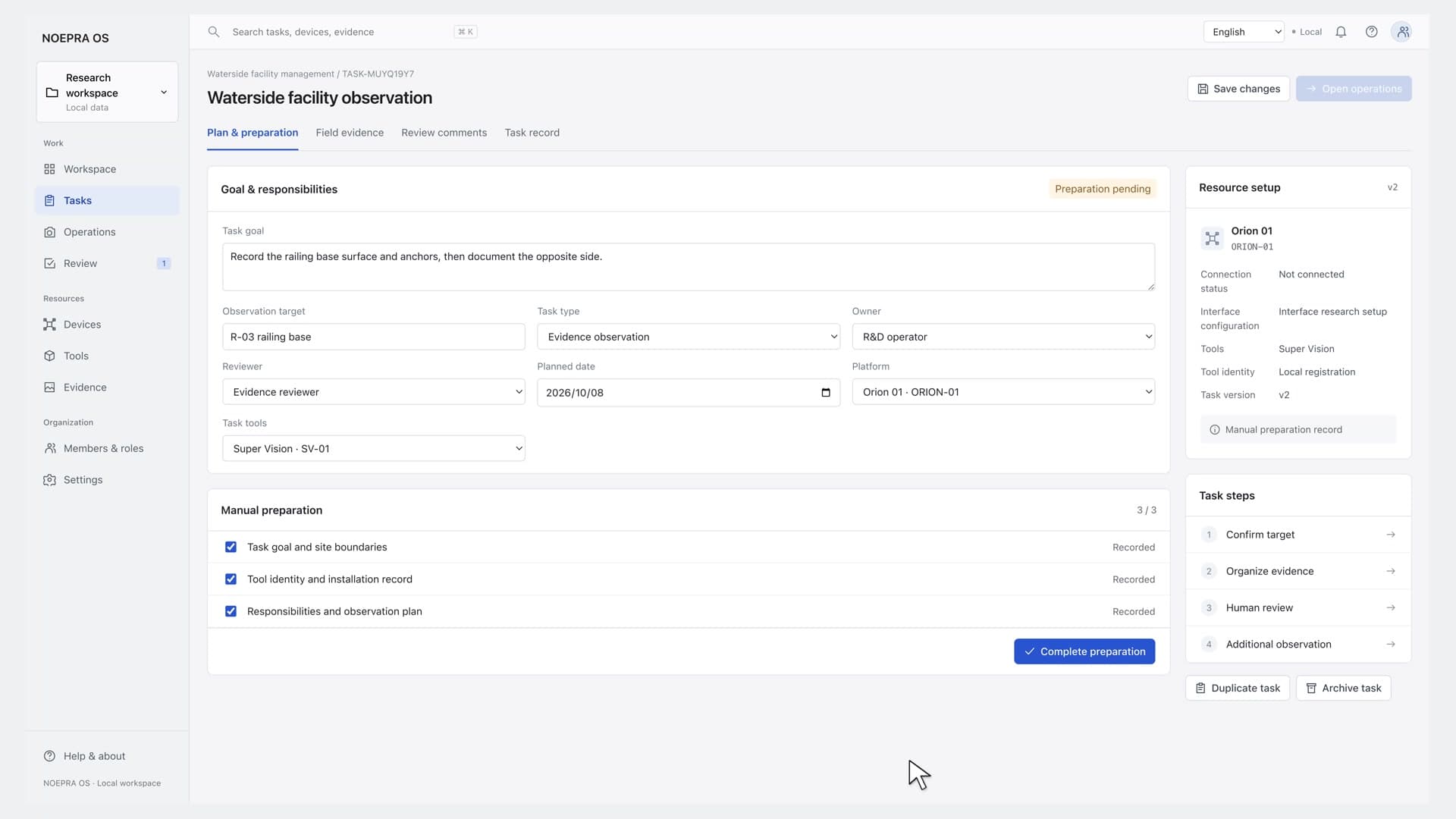Image resolution: width=1456 pixels, height=819 pixels.
Task: Click the Save changes button
Action: pyautogui.click(x=1238, y=89)
